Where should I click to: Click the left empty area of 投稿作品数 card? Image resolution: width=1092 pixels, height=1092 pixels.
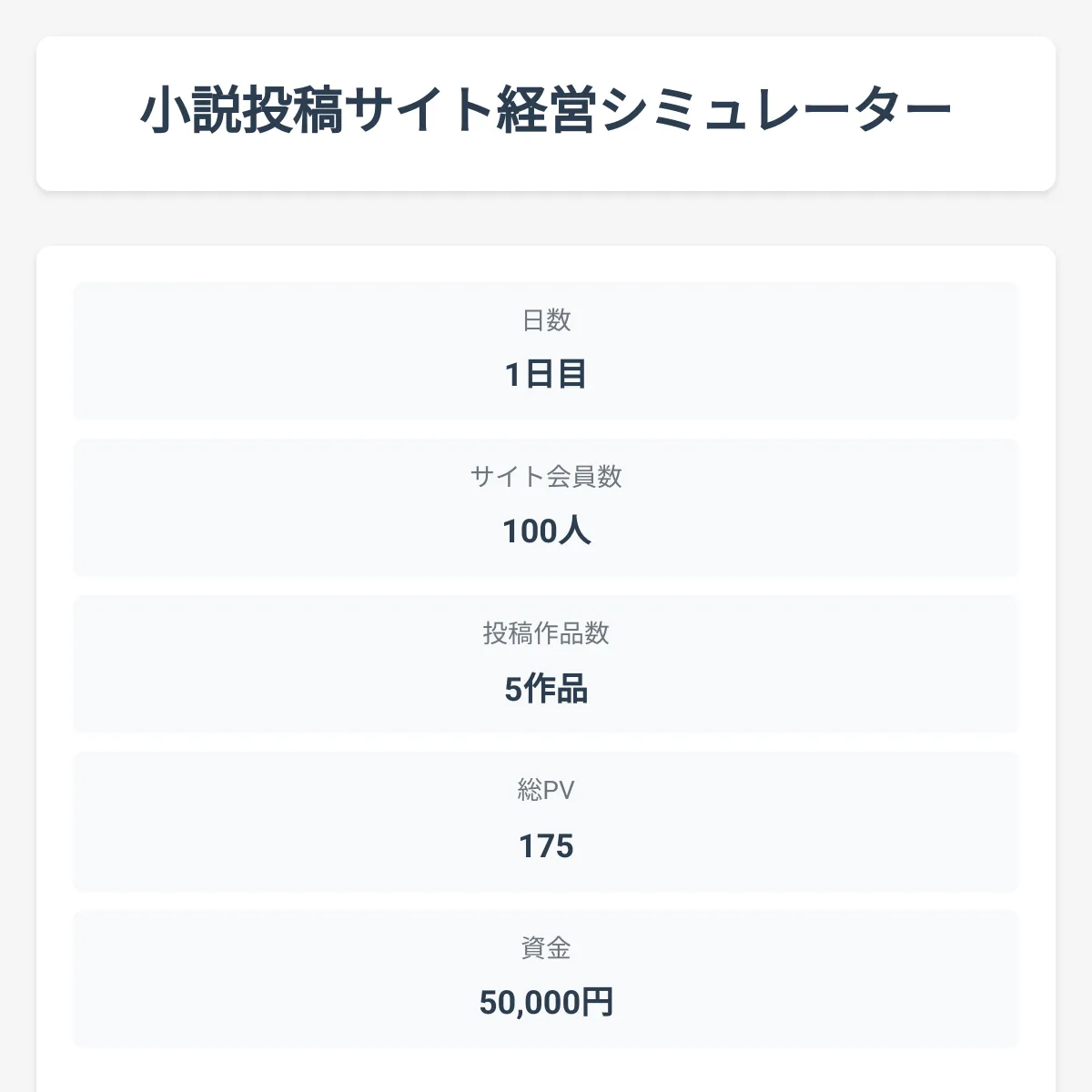click(227, 664)
